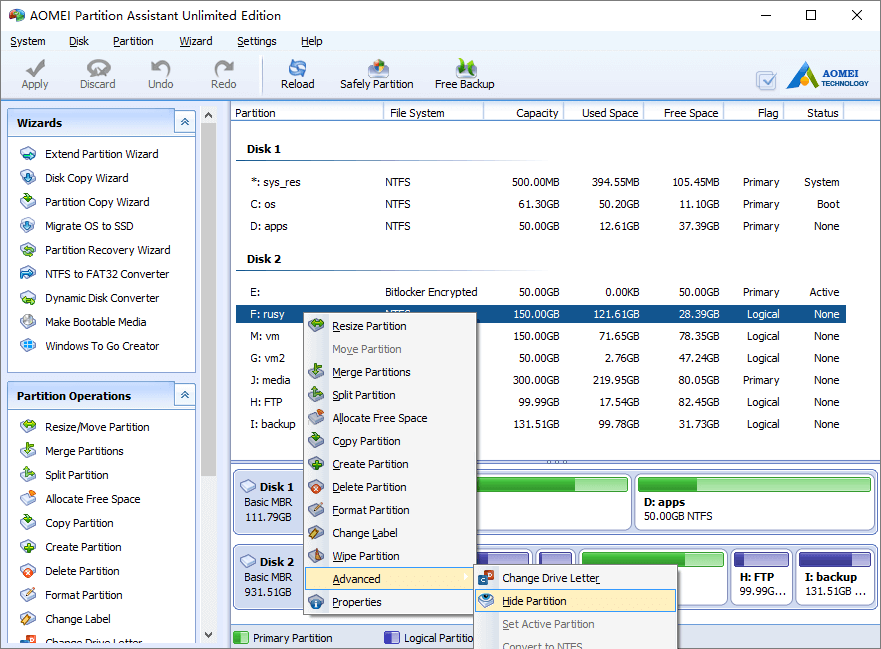Sort by Free Space column header
The width and height of the screenshot is (881, 649).
(x=684, y=113)
